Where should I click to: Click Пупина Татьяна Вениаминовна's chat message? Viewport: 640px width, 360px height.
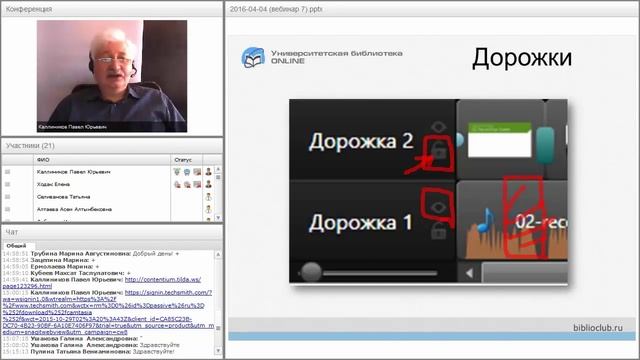tap(89, 351)
